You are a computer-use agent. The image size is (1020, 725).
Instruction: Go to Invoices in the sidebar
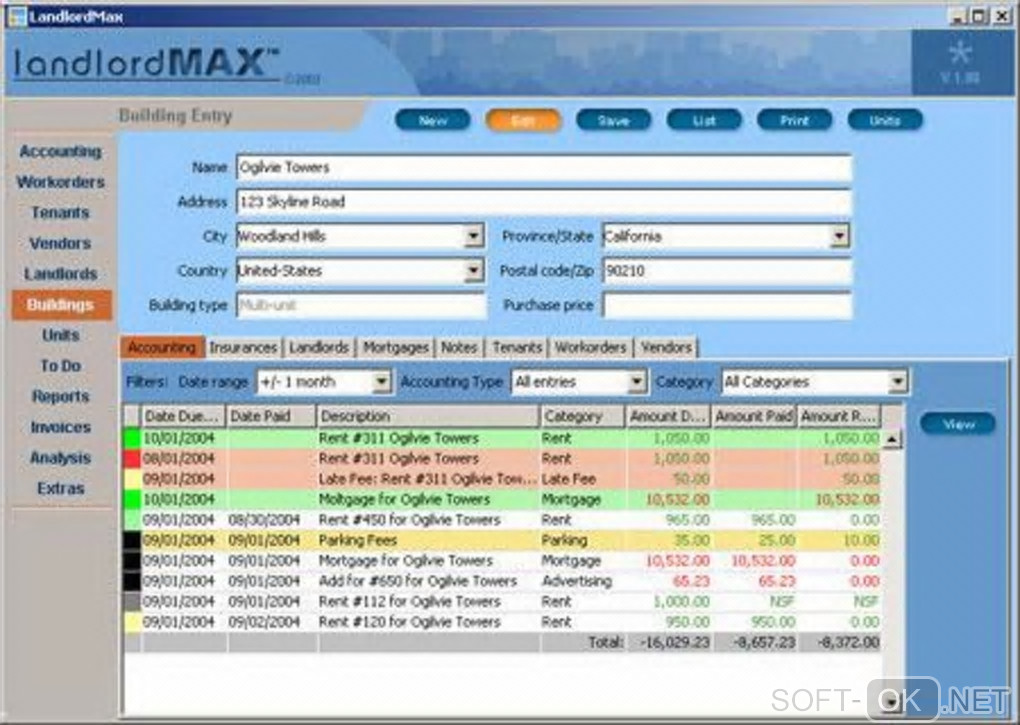tap(60, 427)
